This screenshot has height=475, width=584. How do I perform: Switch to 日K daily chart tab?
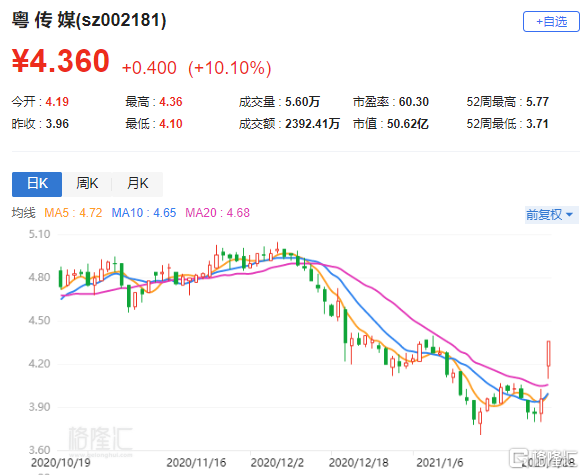tap(37, 184)
